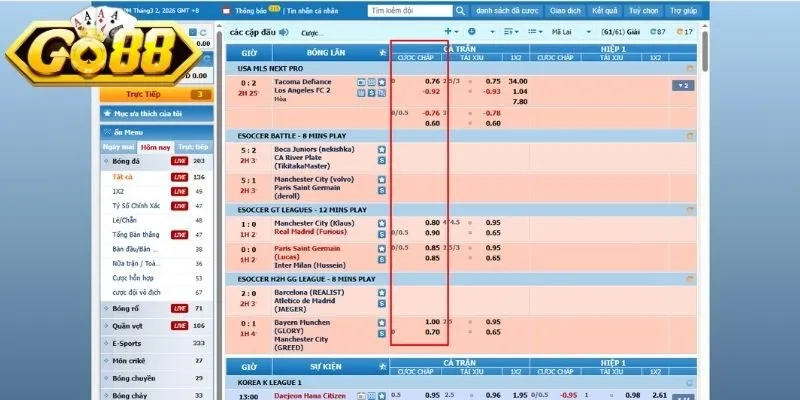
Task: Click star icon in SỰ KIỆN header
Action: click(383, 366)
